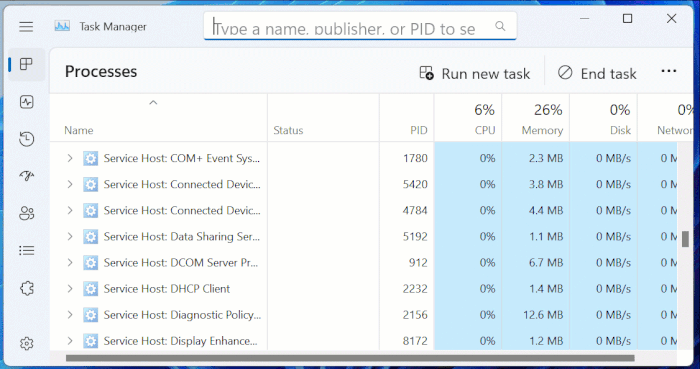Click the horizontal scrollbar thumb
The image size is (700, 369).
tap(350, 358)
